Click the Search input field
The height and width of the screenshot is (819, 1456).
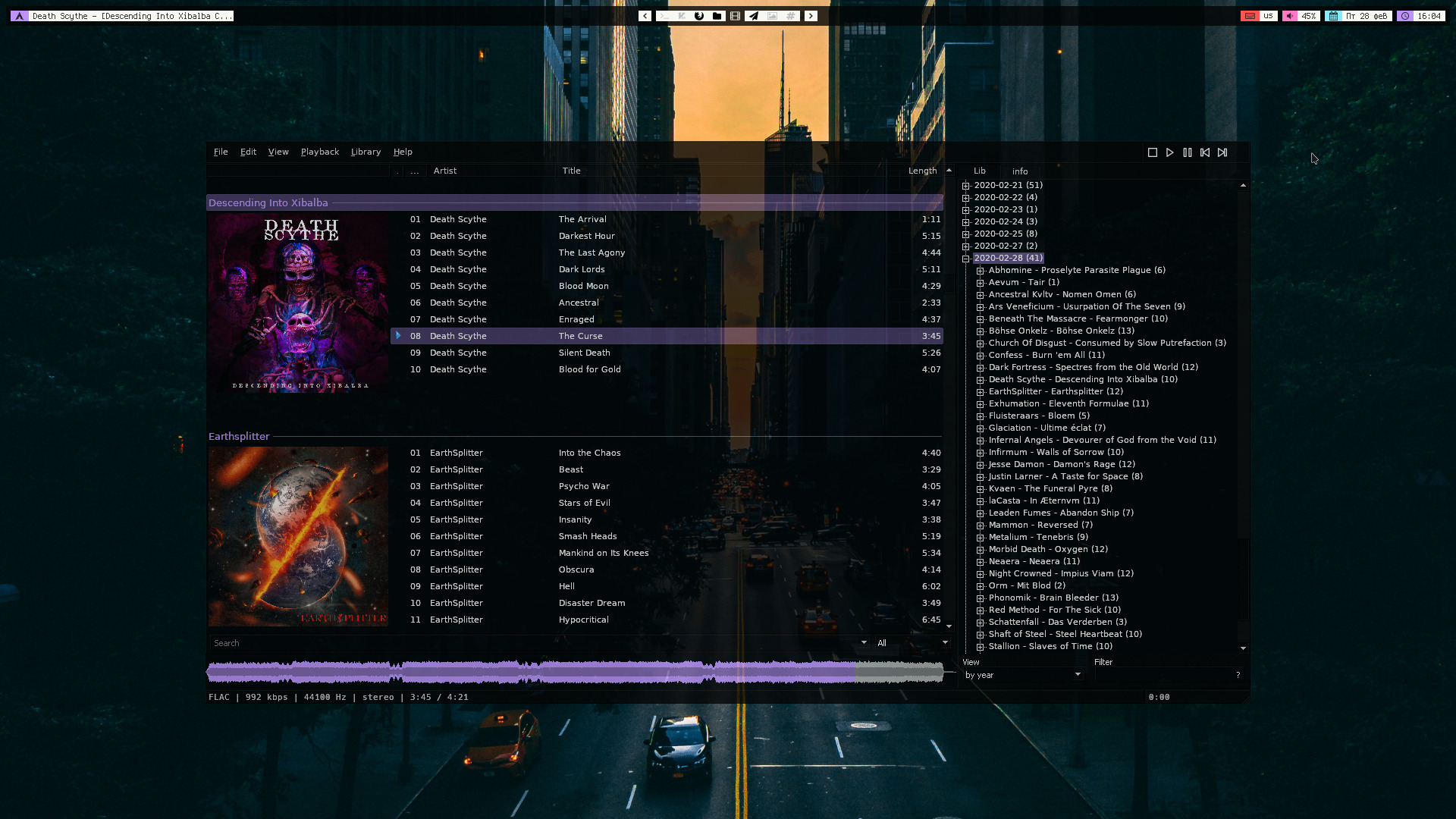pos(531,643)
